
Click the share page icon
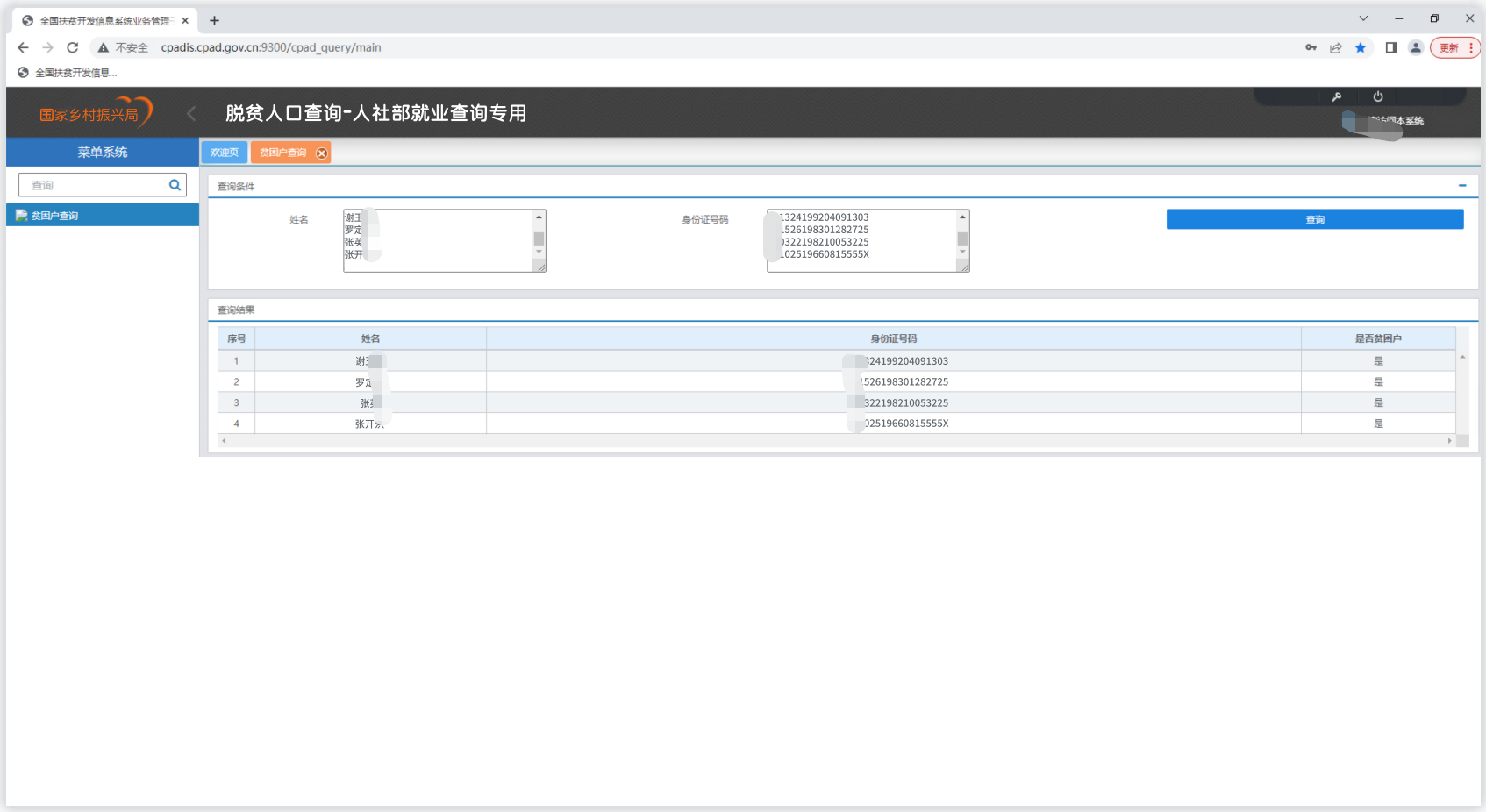coord(1335,47)
